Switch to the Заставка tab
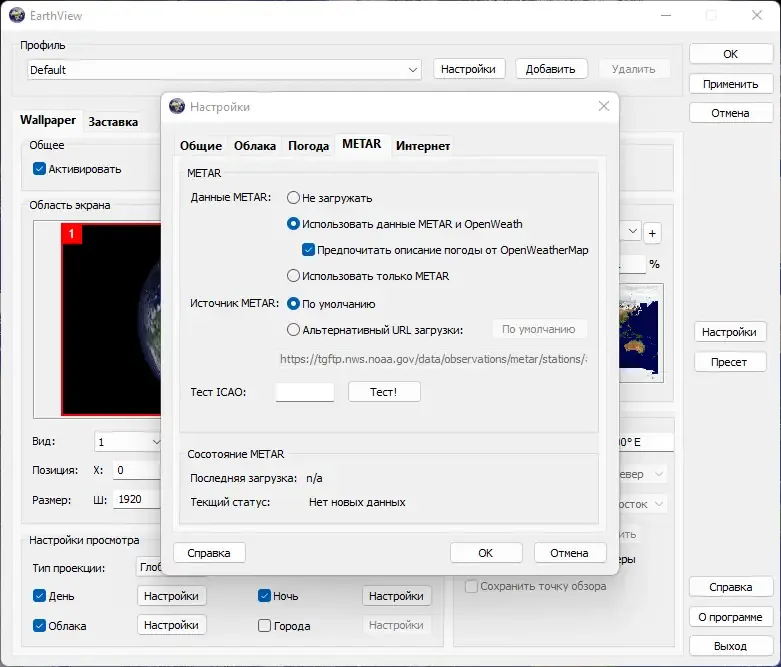The height and width of the screenshot is (667, 781). (113, 122)
